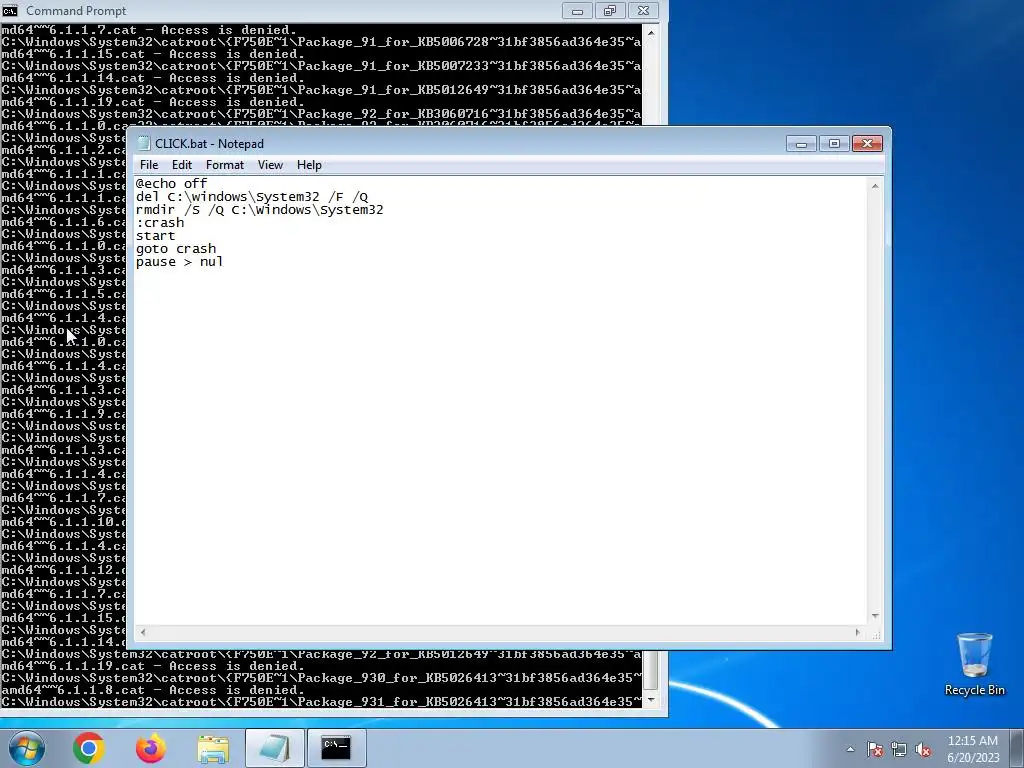
Task: Open the File menu in Notepad
Action: [x=149, y=165]
